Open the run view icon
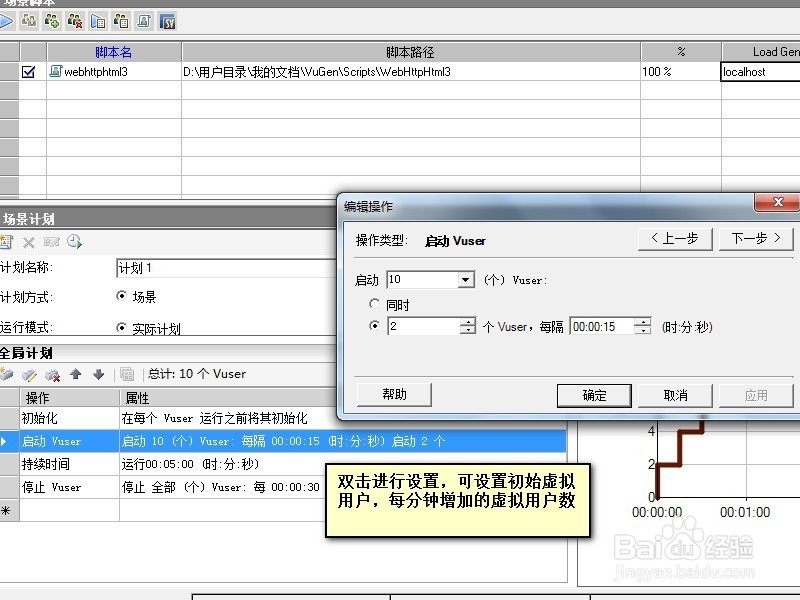Viewport: 800px width, 600px height. [97, 20]
